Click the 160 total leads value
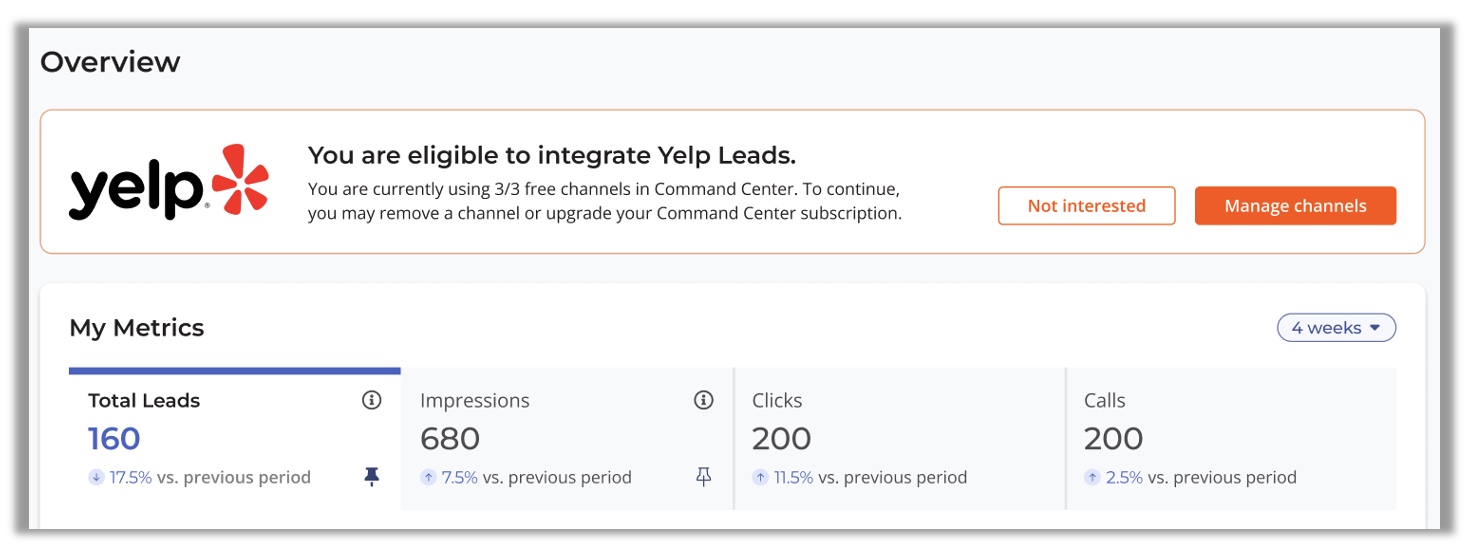This screenshot has width=1466, height=556. tap(114, 439)
